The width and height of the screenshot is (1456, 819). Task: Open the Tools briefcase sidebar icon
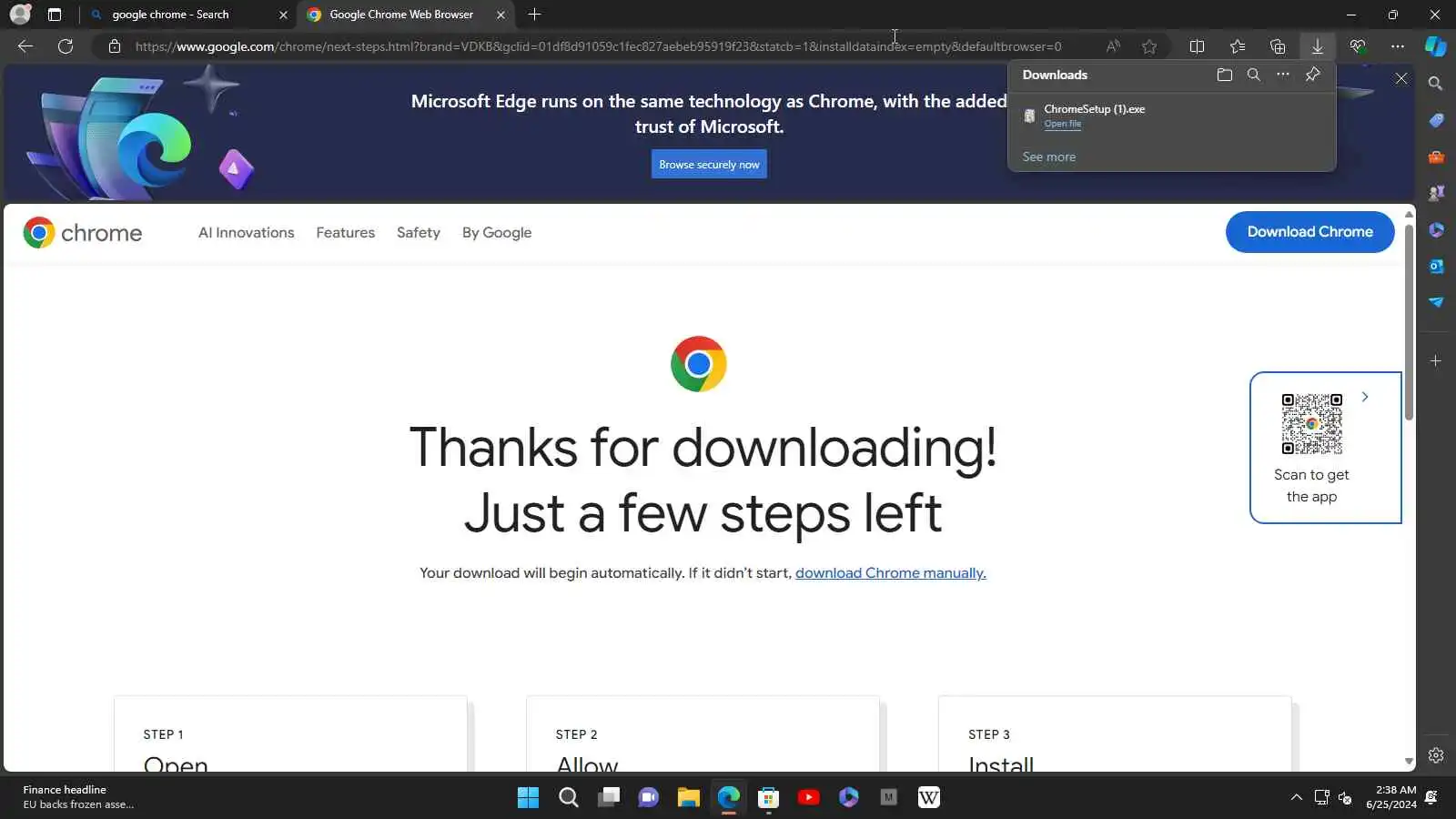1436,157
